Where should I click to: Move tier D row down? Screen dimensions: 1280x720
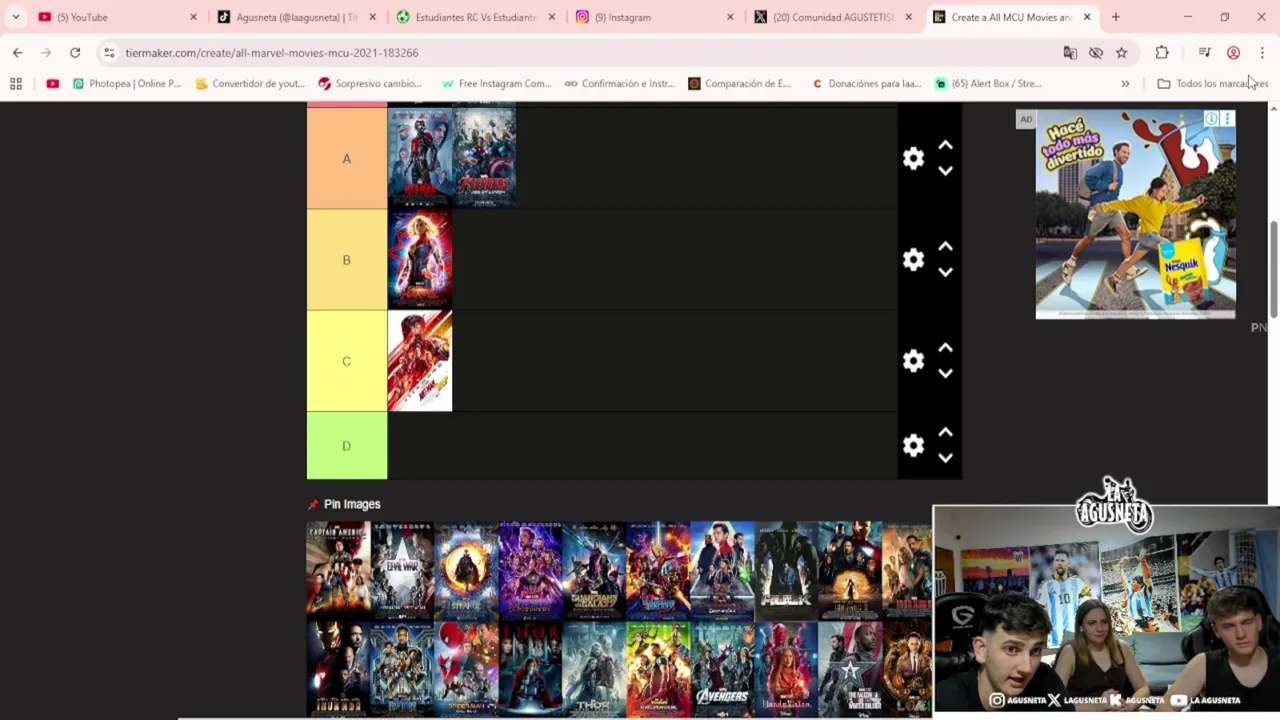[945, 458]
